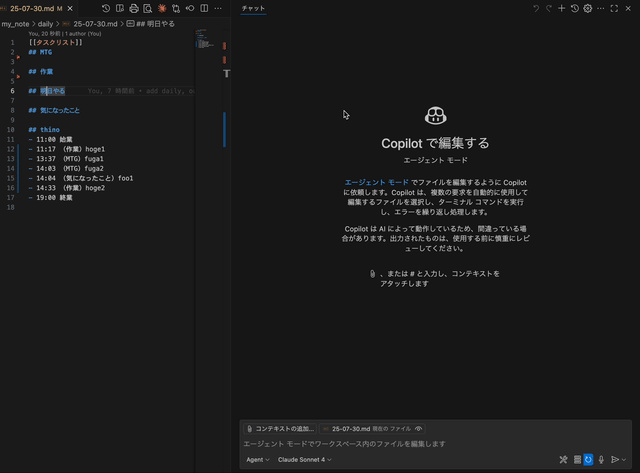Image resolution: width=640 pixels, height=473 pixels.
Task: Click the stacked layers icon in chat input
Action: (x=577, y=460)
